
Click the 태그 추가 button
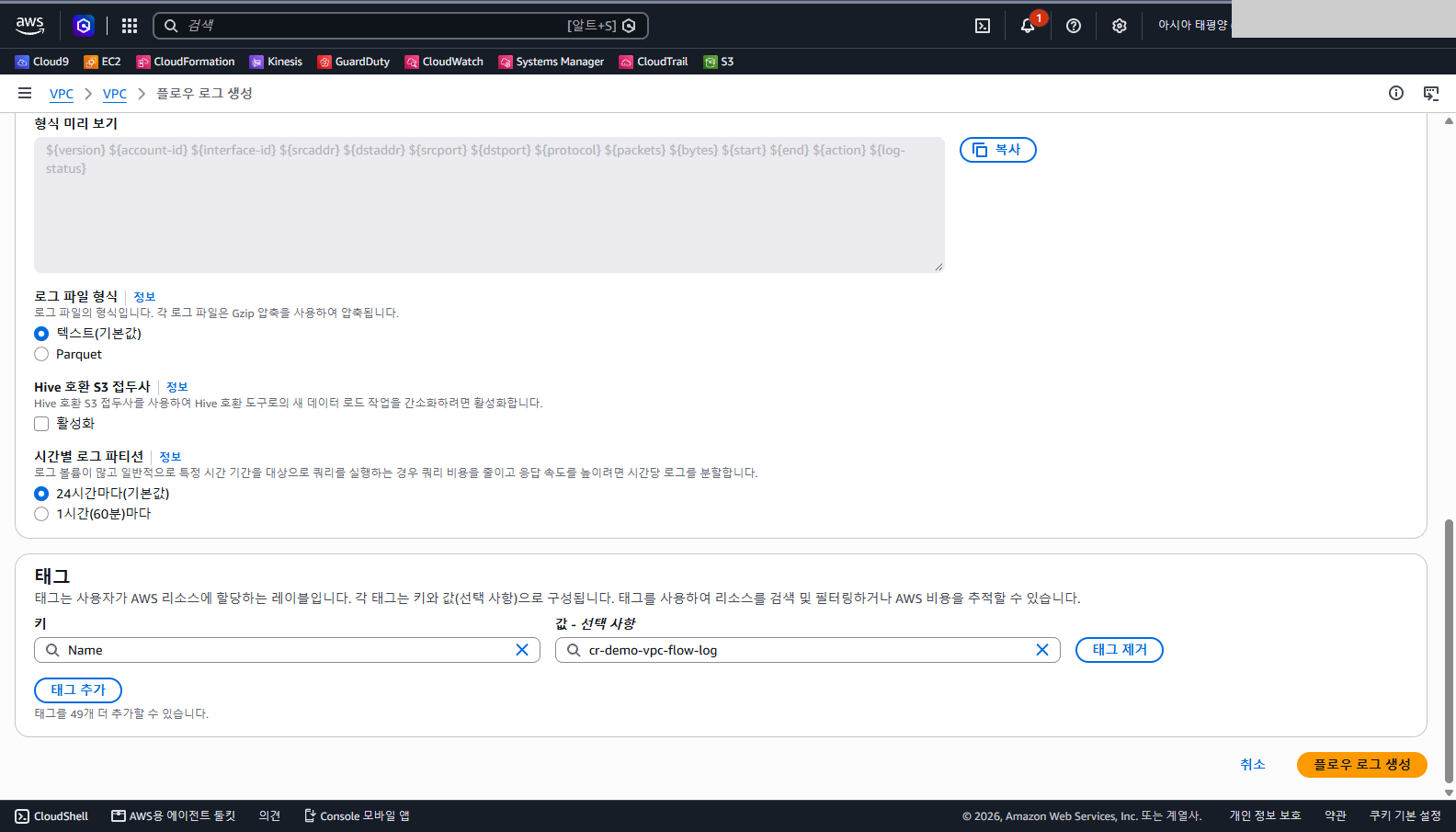click(78, 690)
